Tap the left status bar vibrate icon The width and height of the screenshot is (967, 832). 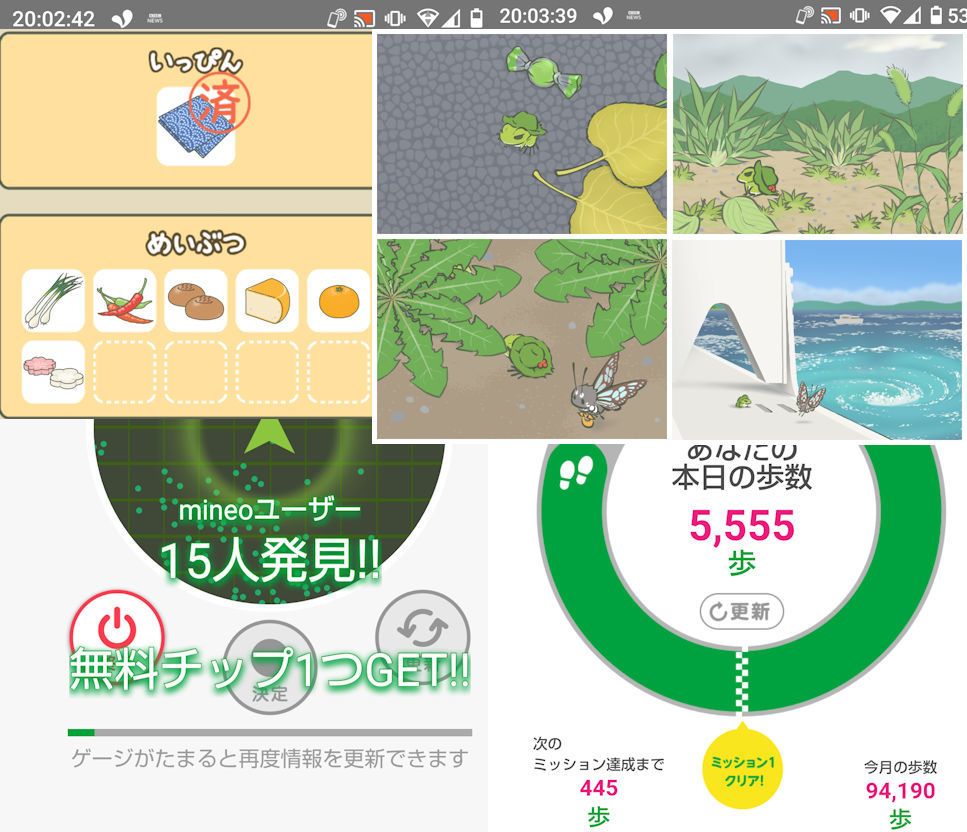click(395, 19)
